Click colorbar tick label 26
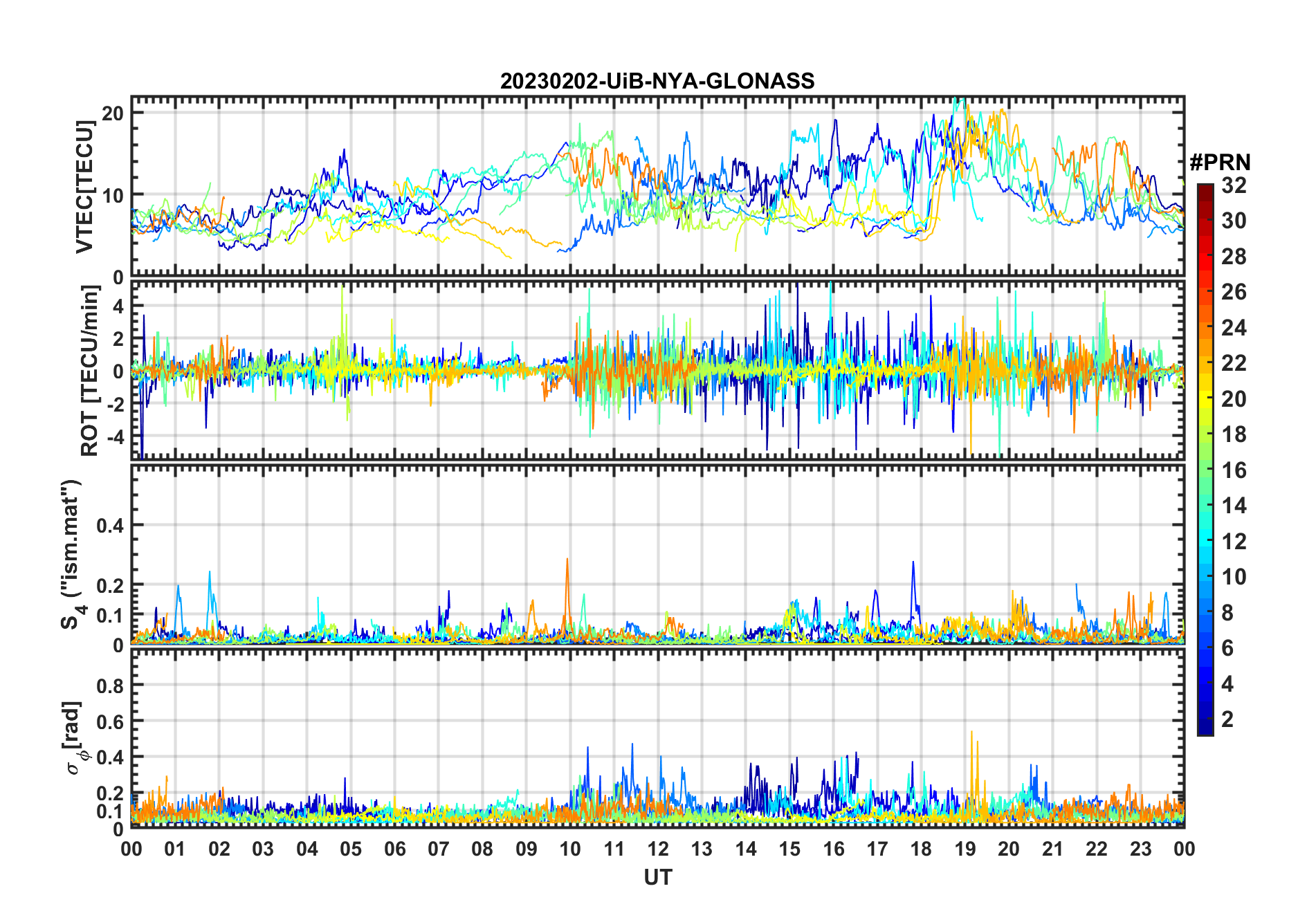Viewport: 1316px width, 920px height. [x=1234, y=292]
